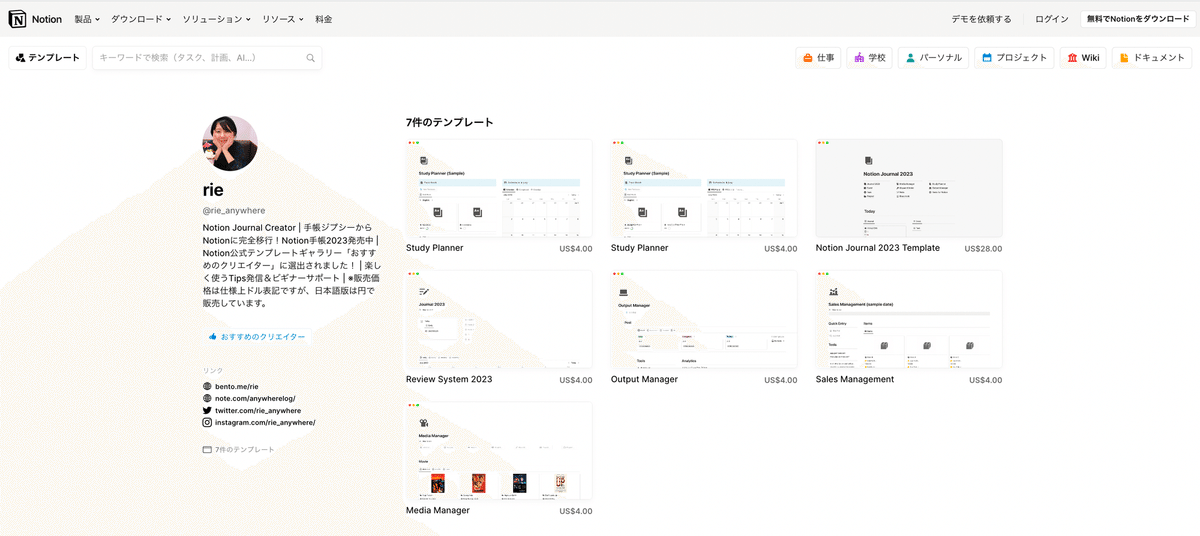
Task: Open the bento.me/rie link
Action: 236,386
